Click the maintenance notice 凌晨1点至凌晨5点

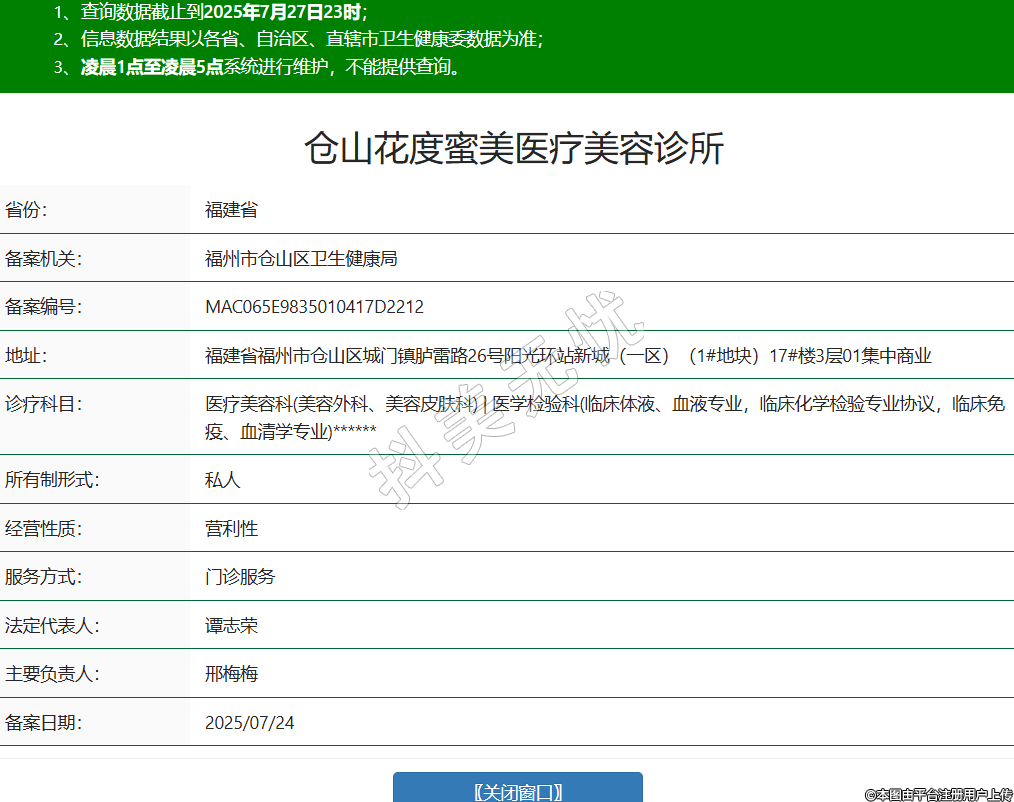(x=152, y=68)
